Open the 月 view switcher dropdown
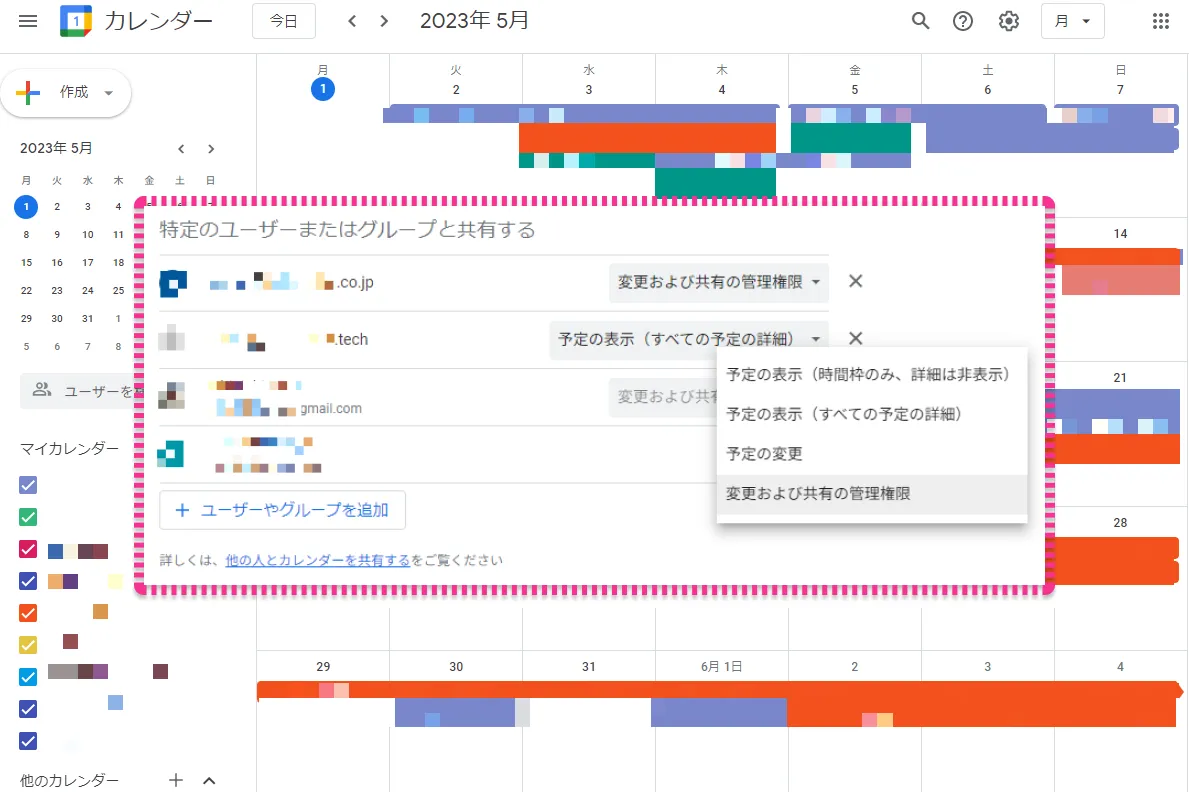 pyautogui.click(x=1072, y=21)
